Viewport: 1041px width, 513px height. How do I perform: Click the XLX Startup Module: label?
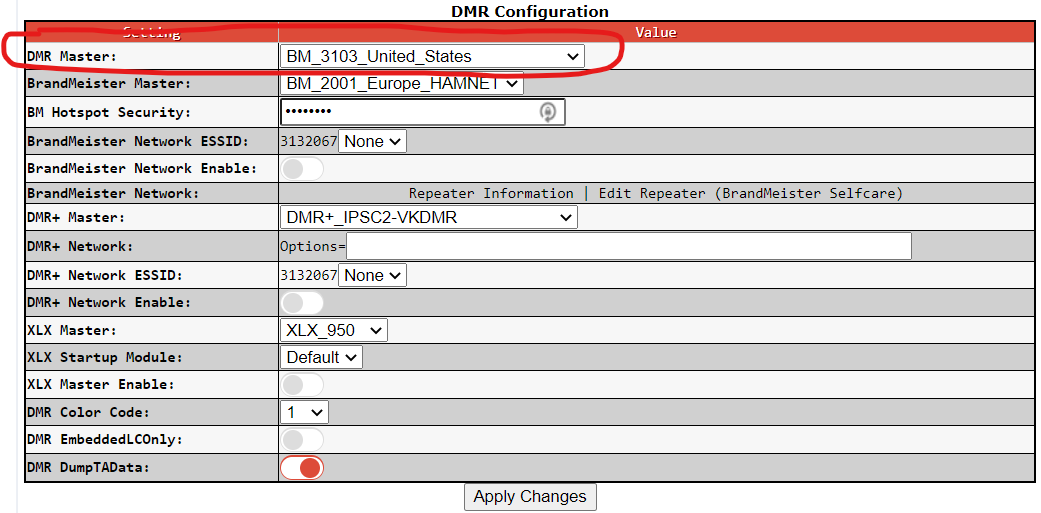click(105, 357)
